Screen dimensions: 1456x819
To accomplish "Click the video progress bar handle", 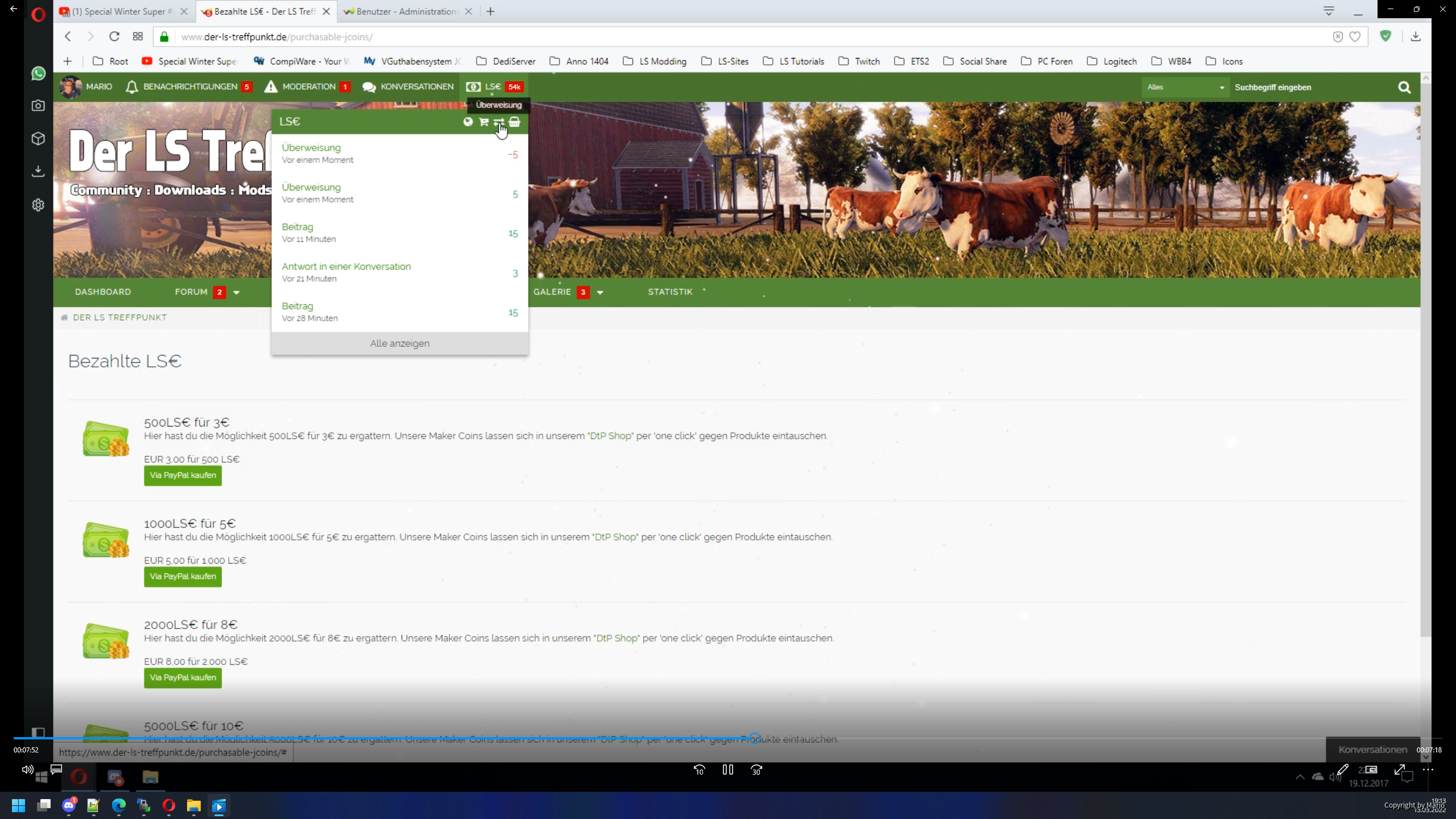I will pos(754,738).
